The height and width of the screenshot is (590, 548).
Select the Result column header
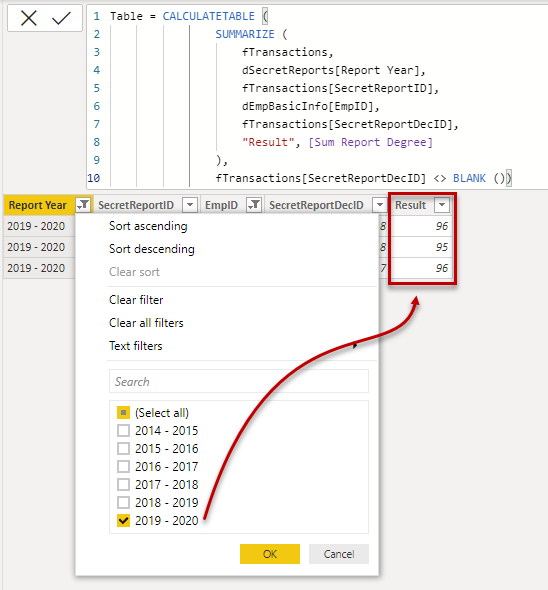(410, 205)
